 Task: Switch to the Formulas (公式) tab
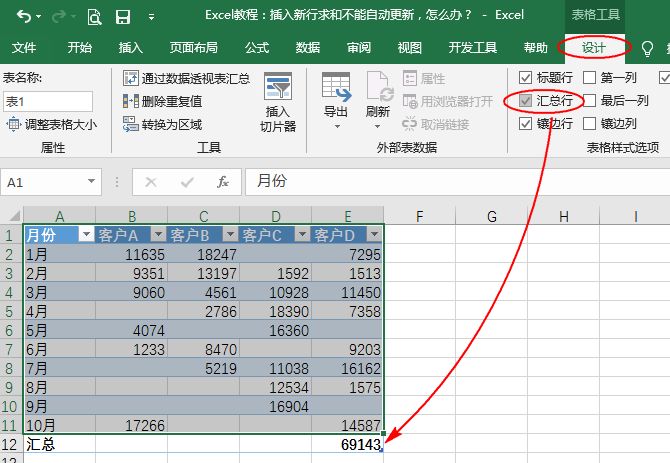point(257,47)
